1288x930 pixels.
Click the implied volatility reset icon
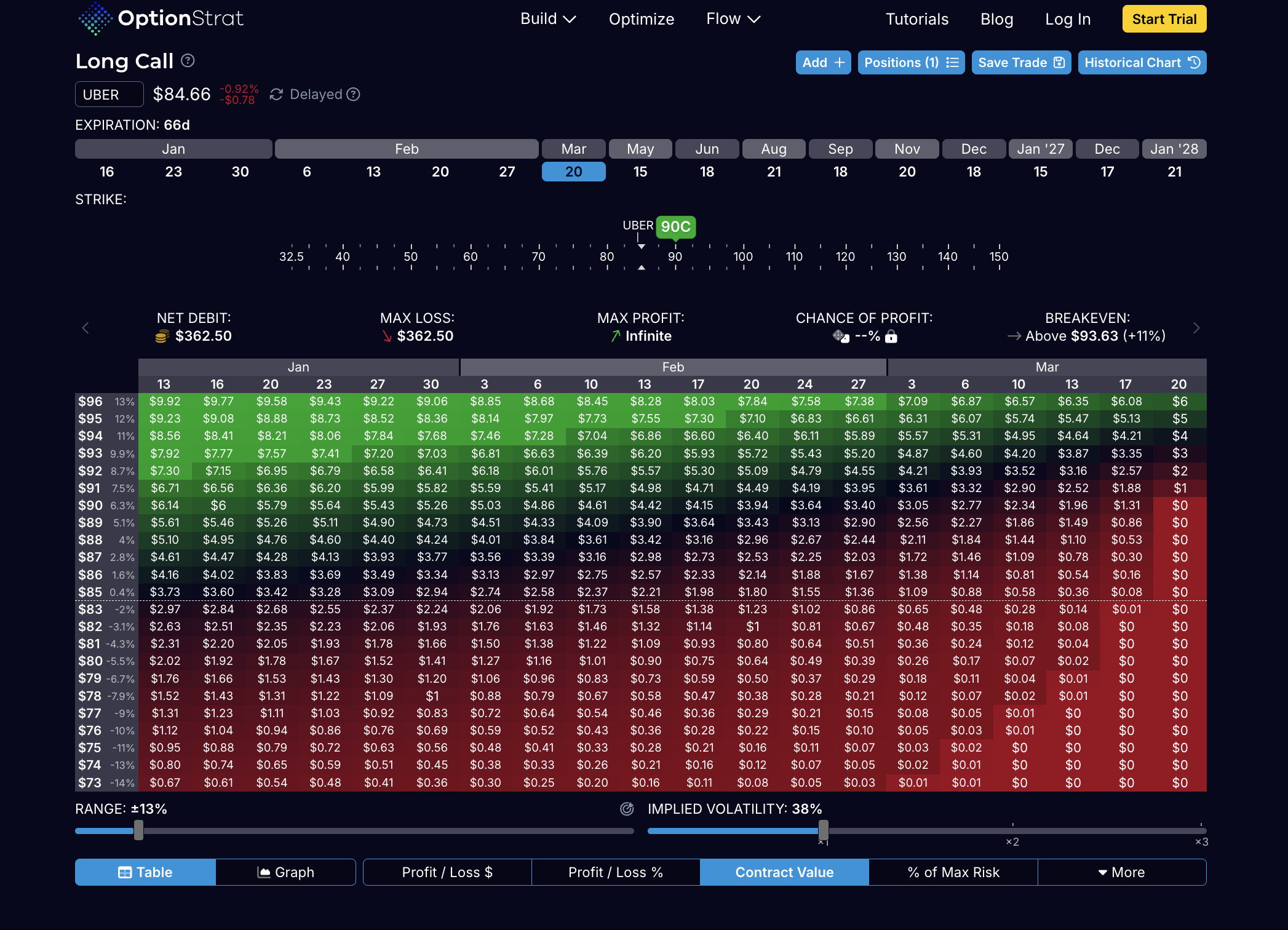click(627, 809)
